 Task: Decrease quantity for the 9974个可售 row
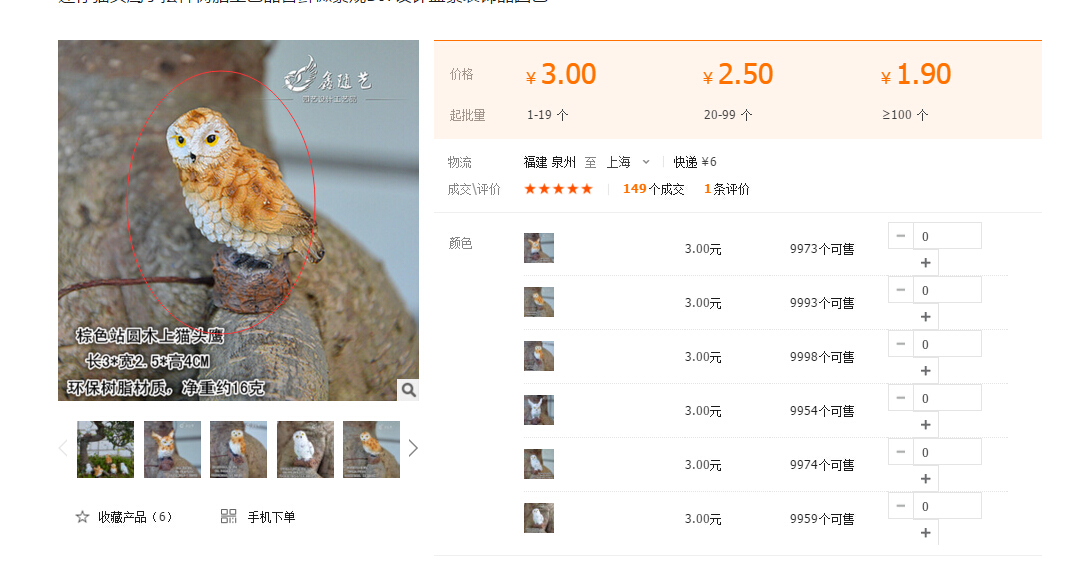[x=901, y=452]
